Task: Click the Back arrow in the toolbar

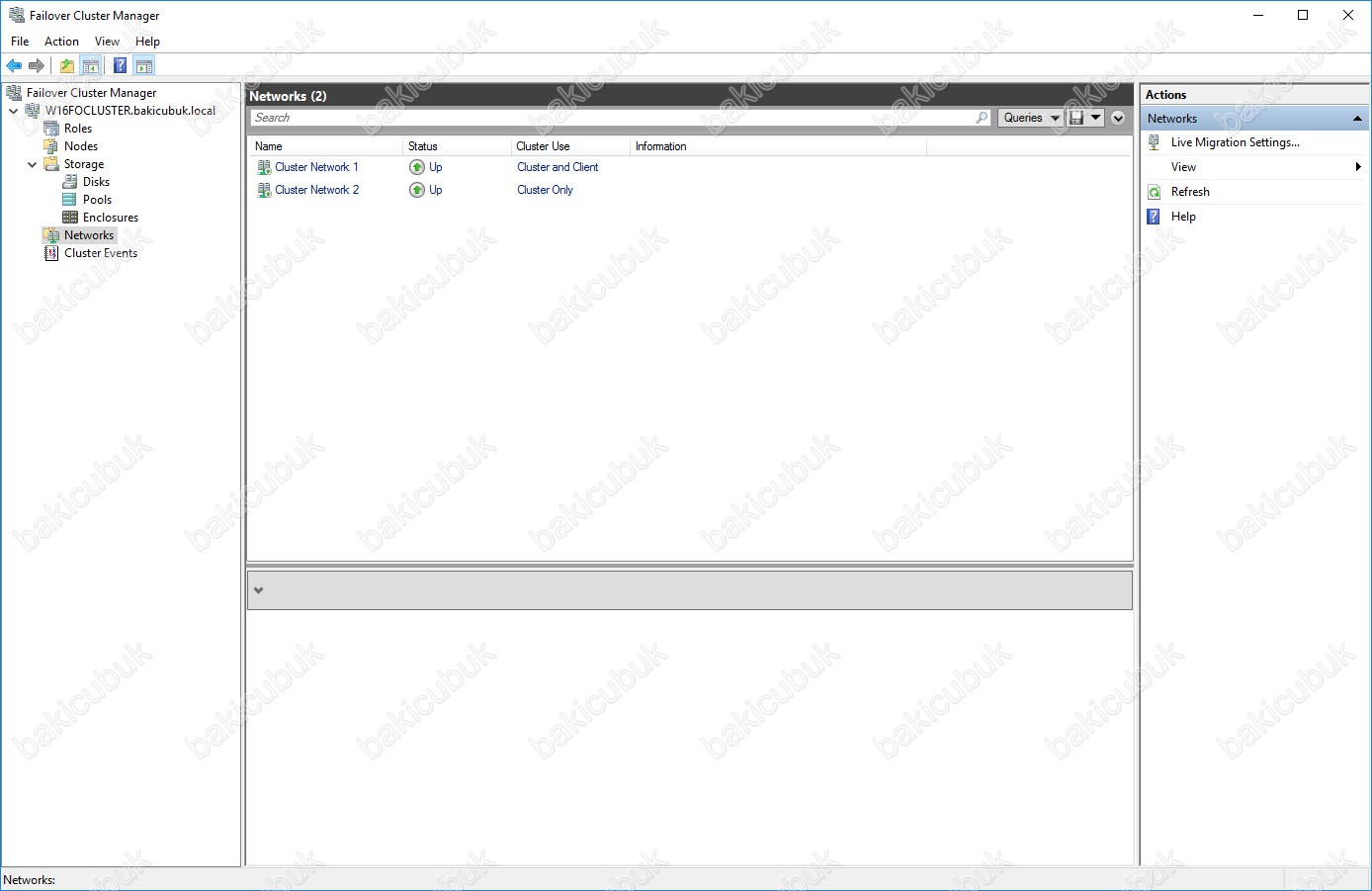Action: (14, 65)
